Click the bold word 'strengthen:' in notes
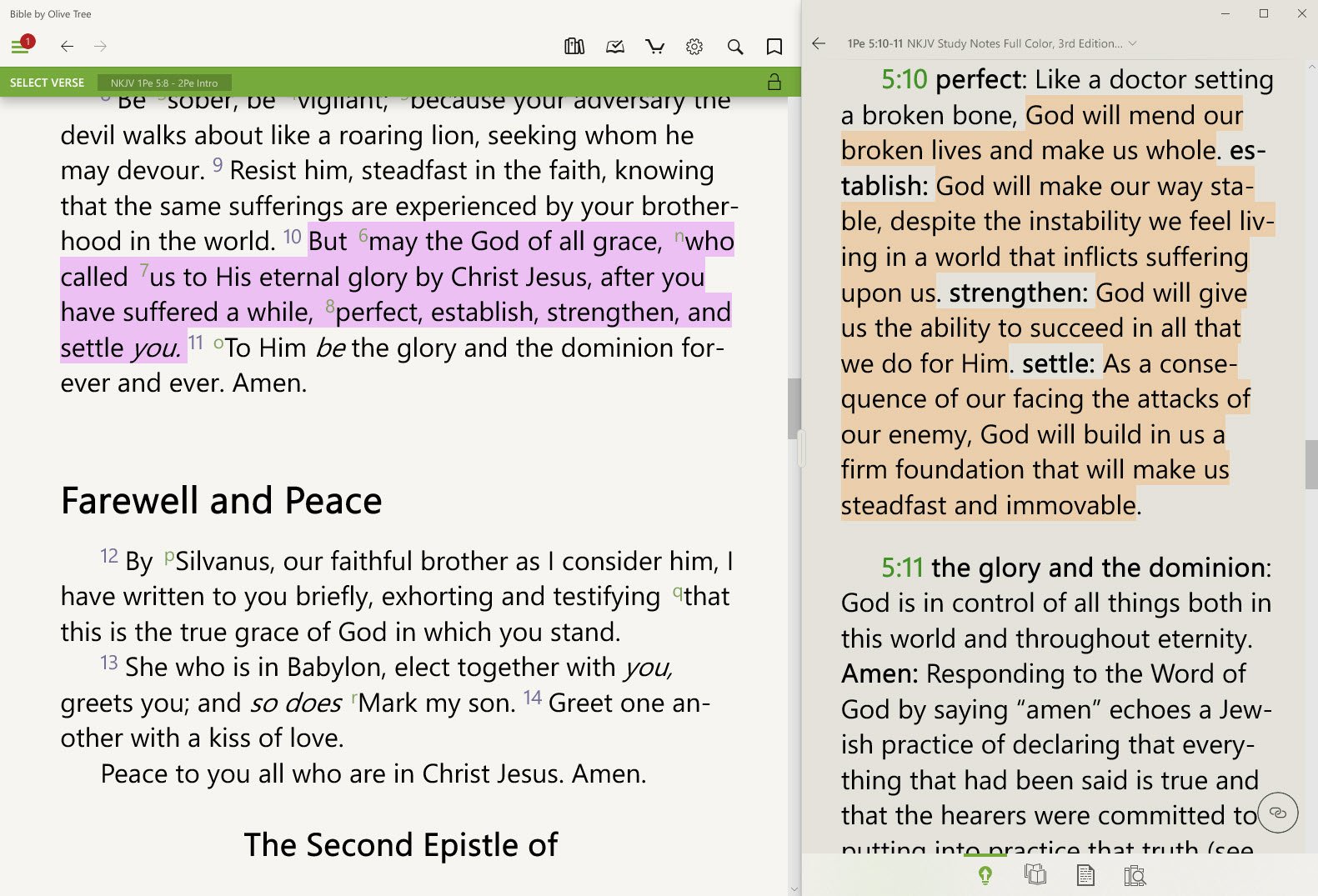 click(x=1019, y=293)
